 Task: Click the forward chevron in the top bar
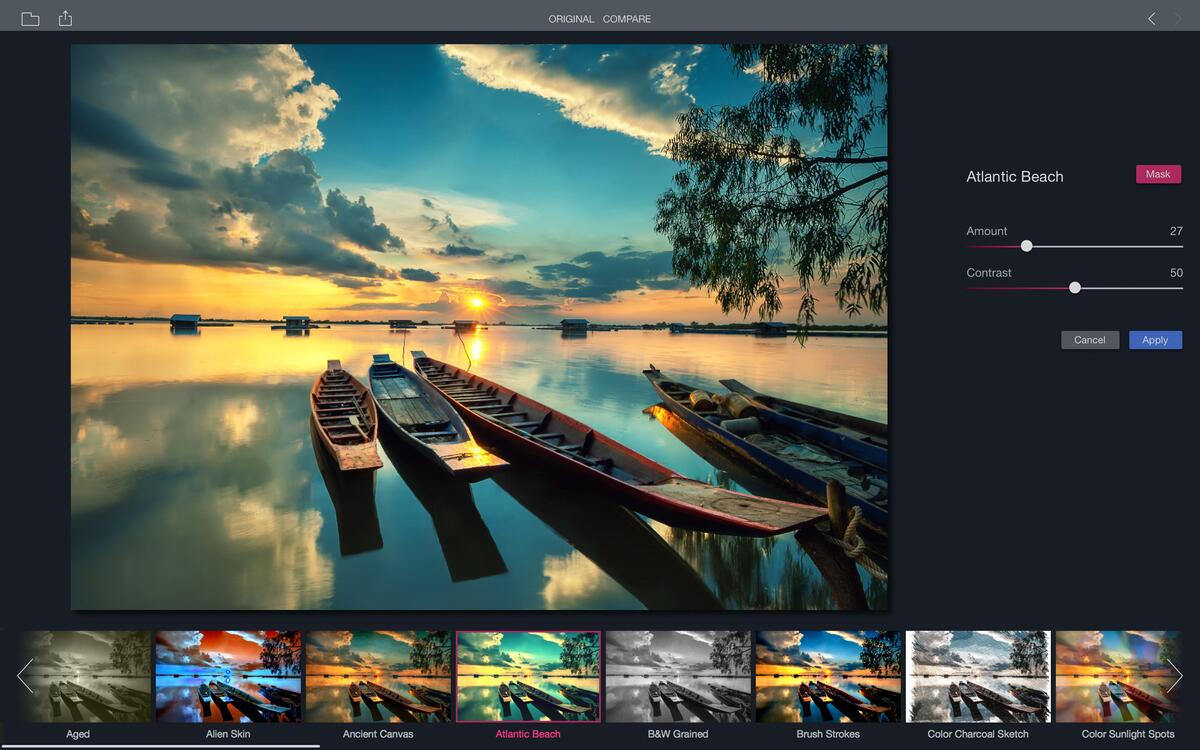tap(1177, 17)
